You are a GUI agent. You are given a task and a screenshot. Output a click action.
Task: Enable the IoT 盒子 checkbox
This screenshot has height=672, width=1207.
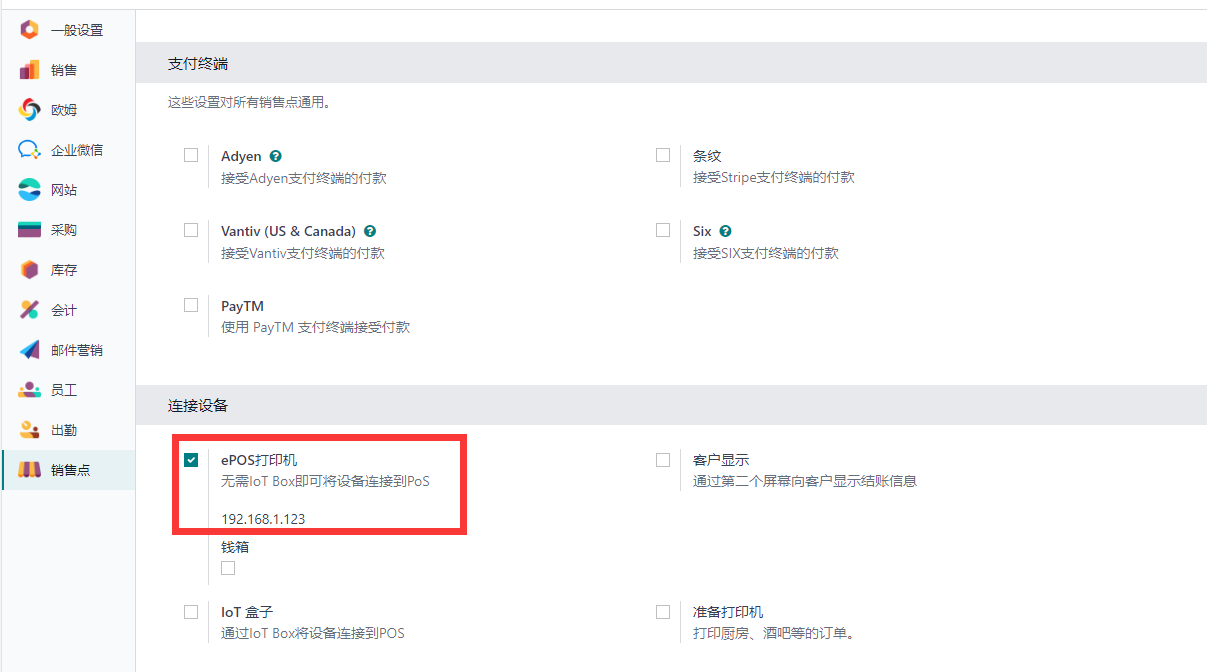[191, 611]
